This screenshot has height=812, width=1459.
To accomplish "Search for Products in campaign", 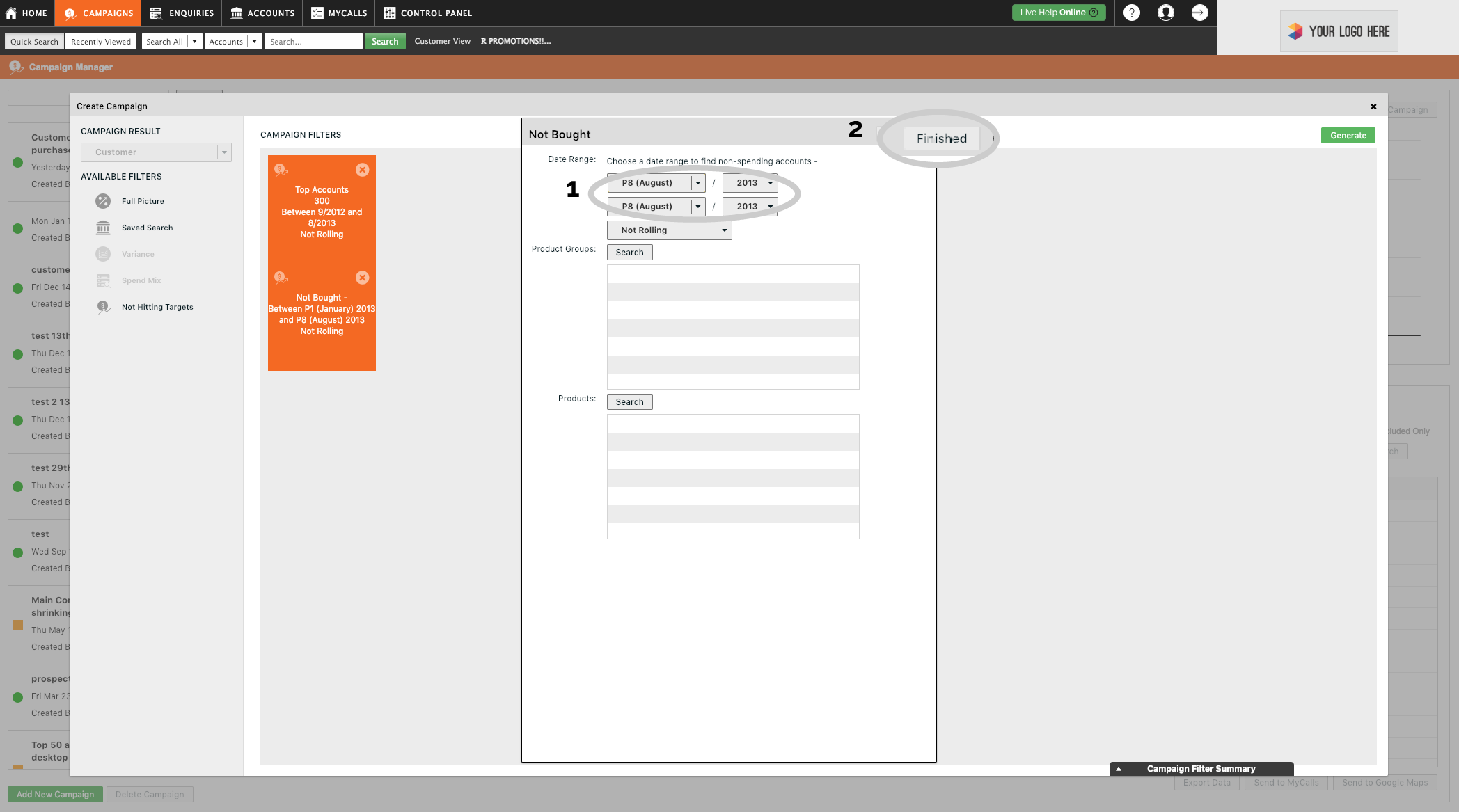I will coord(629,400).
